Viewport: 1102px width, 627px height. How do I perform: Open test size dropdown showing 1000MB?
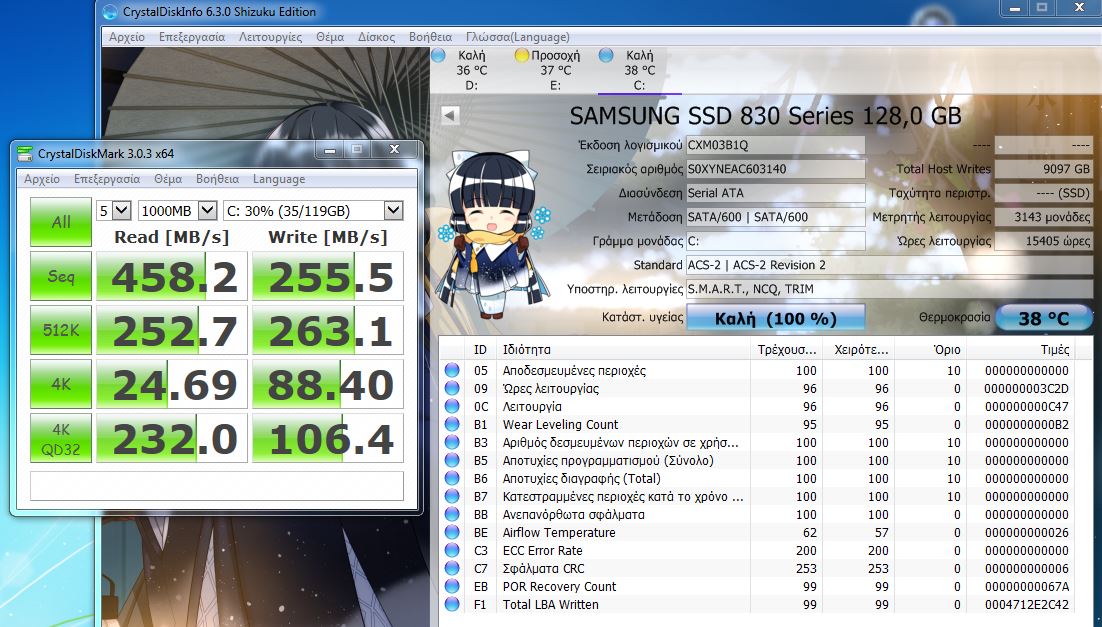point(177,210)
